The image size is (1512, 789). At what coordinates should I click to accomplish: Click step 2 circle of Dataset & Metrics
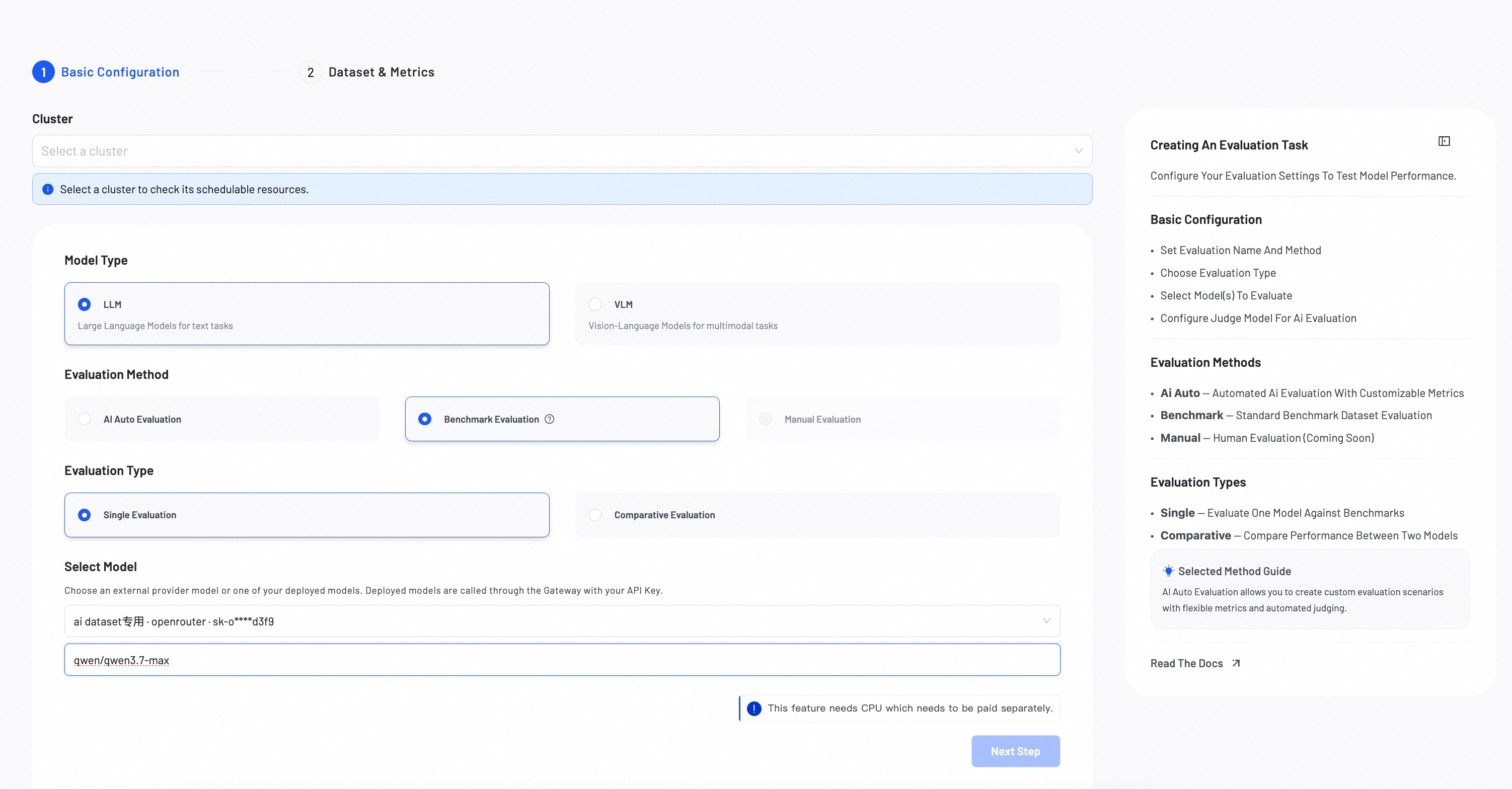point(311,72)
